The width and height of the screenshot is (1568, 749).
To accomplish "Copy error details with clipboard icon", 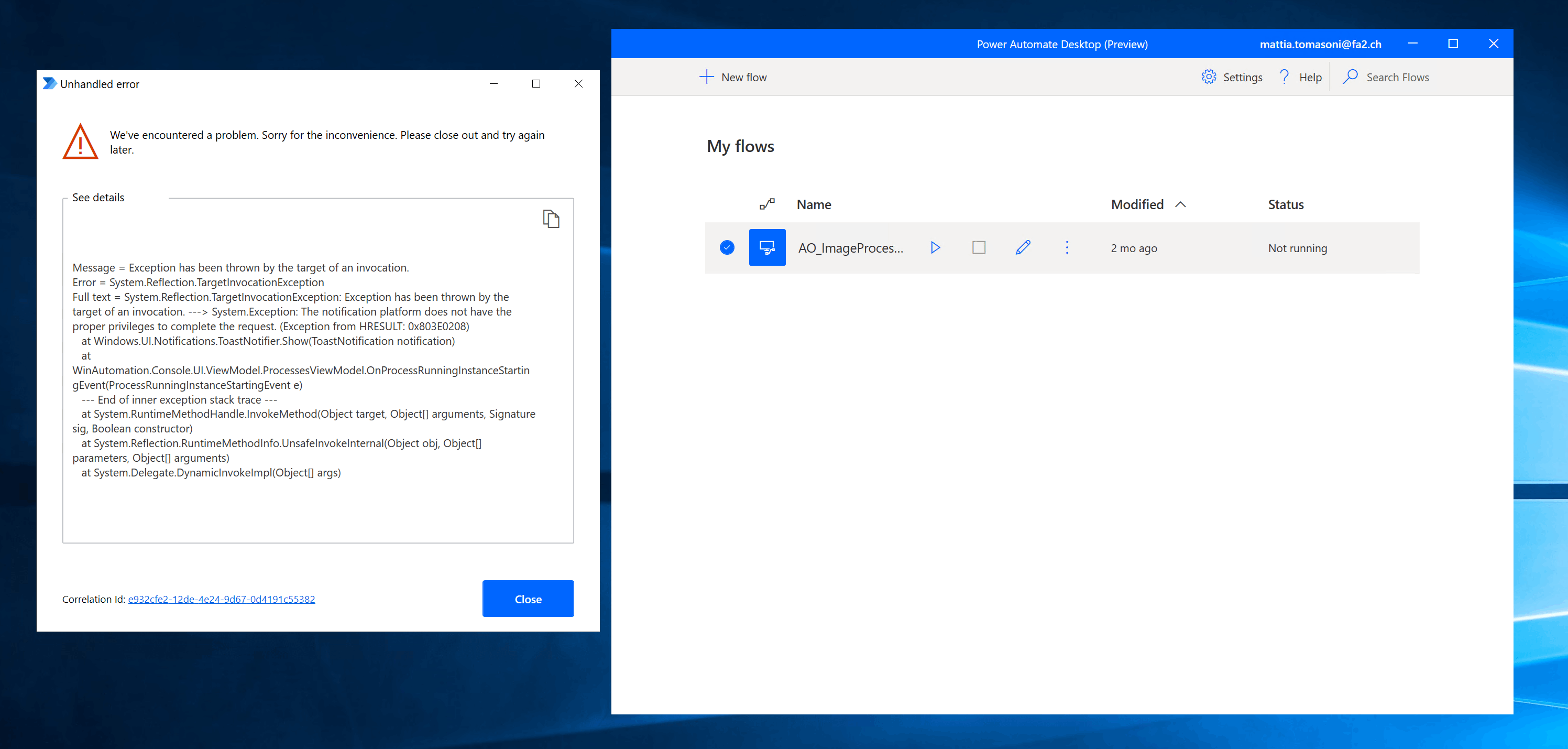I will point(551,219).
